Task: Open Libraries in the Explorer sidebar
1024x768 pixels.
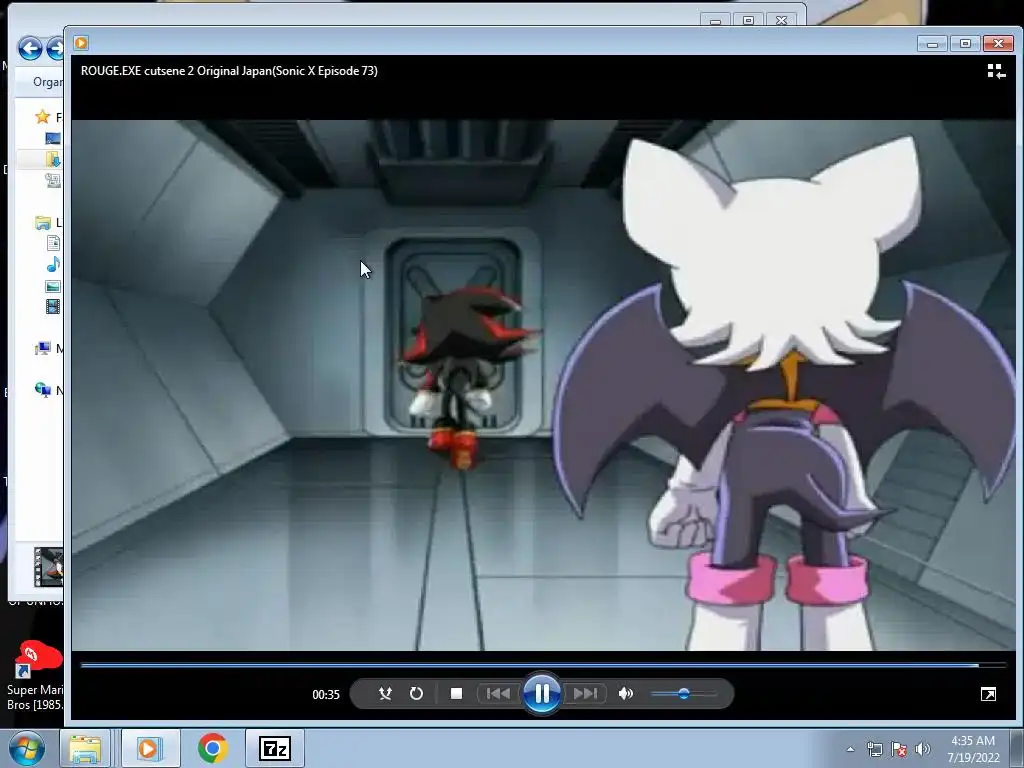Action: [x=49, y=223]
